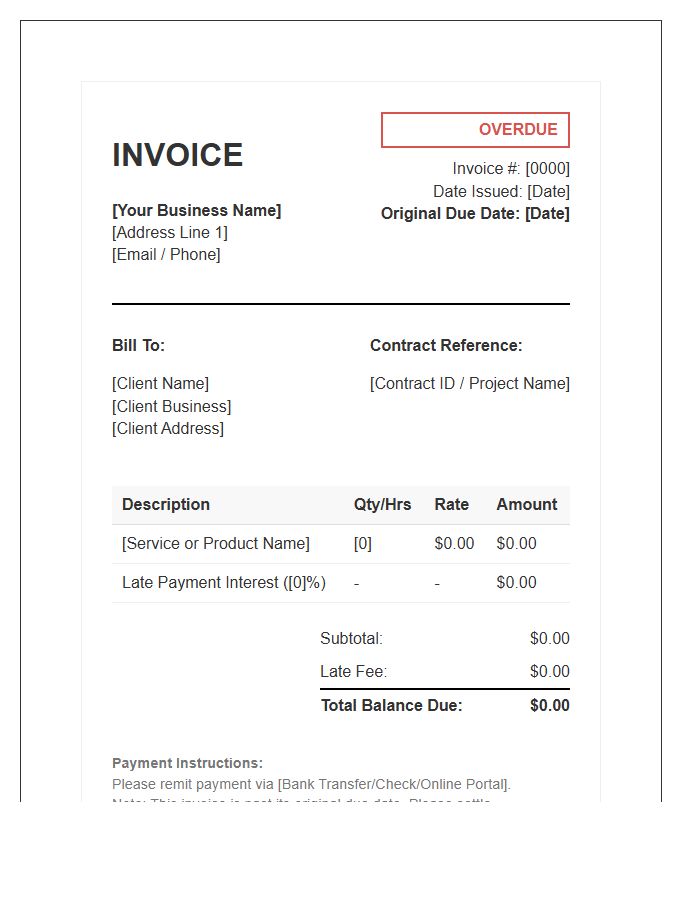Click the [Contract ID / Project Name] placeholder
Image resolution: width=700 pixels, height=900 pixels.
click(470, 383)
